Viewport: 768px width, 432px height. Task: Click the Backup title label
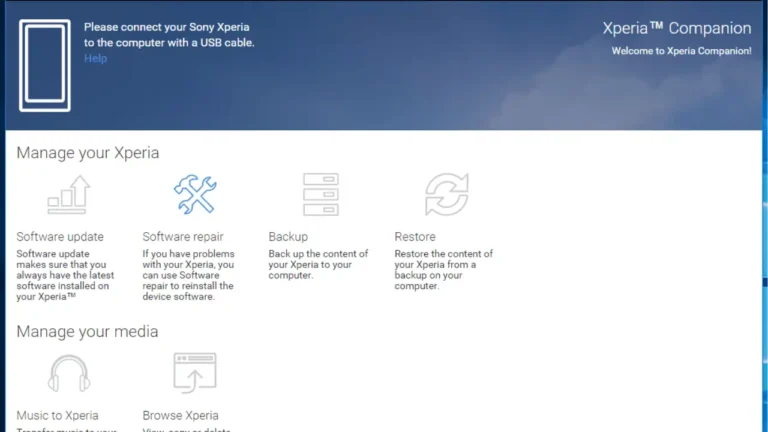pos(288,237)
